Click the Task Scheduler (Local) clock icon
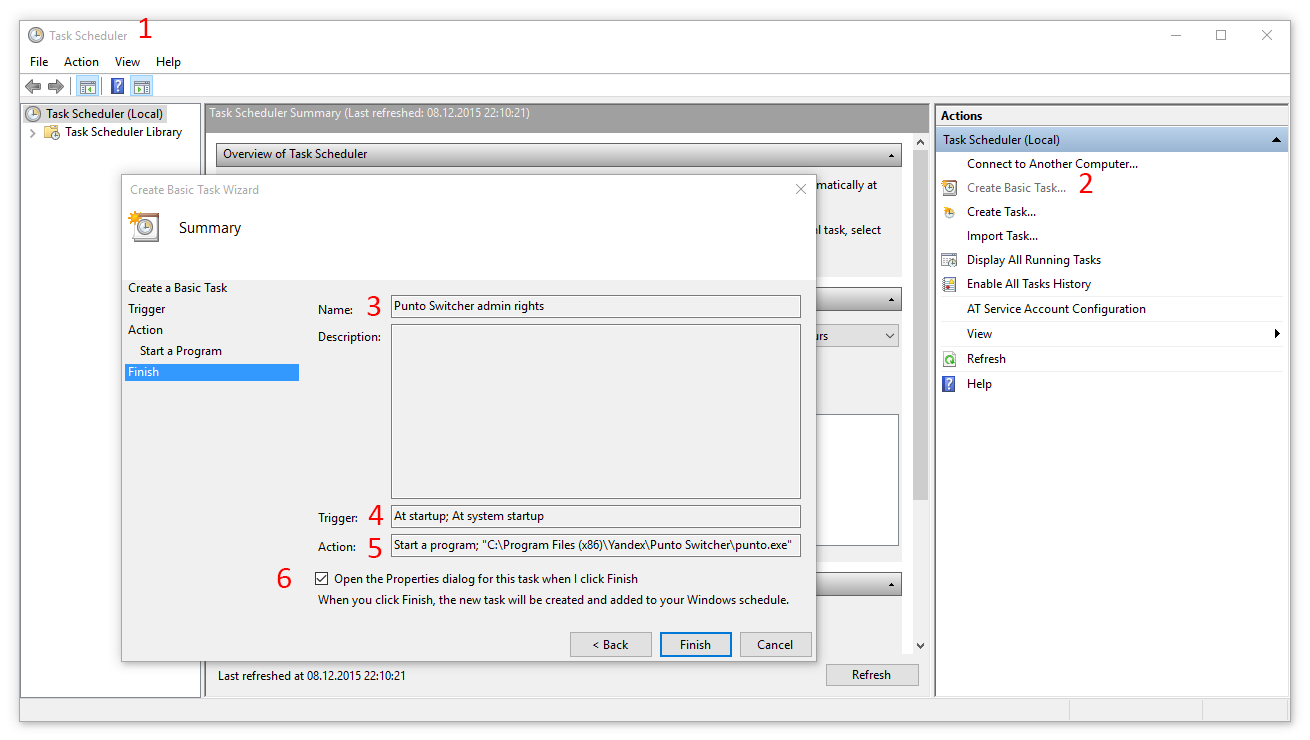Image resolution: width=1310 pixels, height=740 pixels. tap(33, 114)
